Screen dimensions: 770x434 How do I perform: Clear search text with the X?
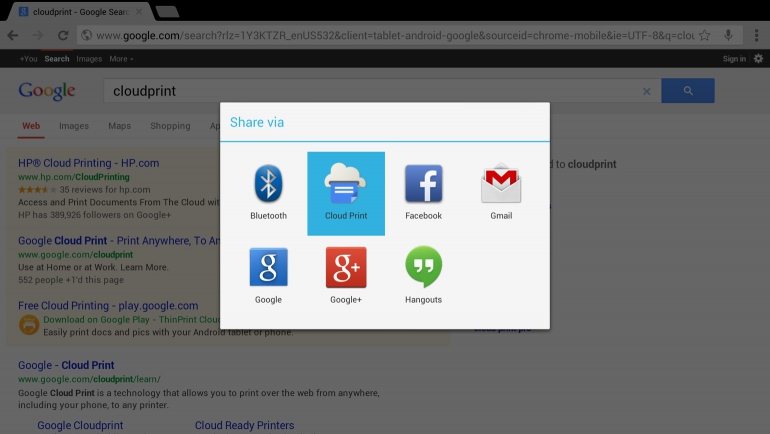pos(646,91)
